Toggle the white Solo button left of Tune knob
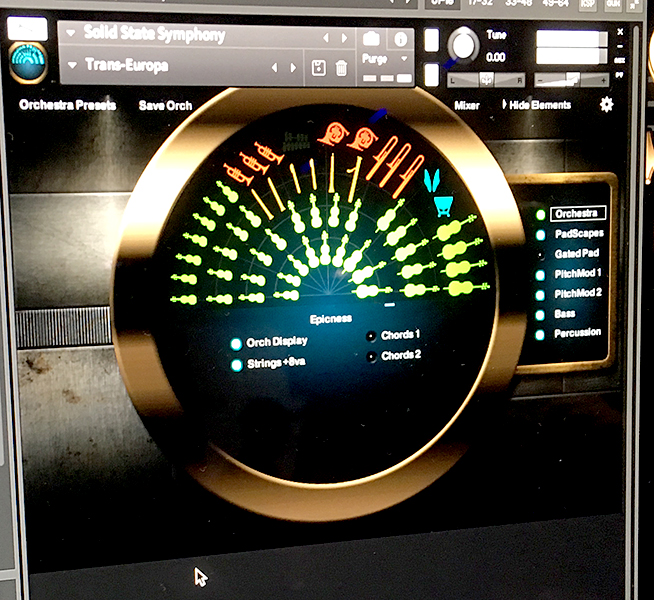 [x=432, y=40]
